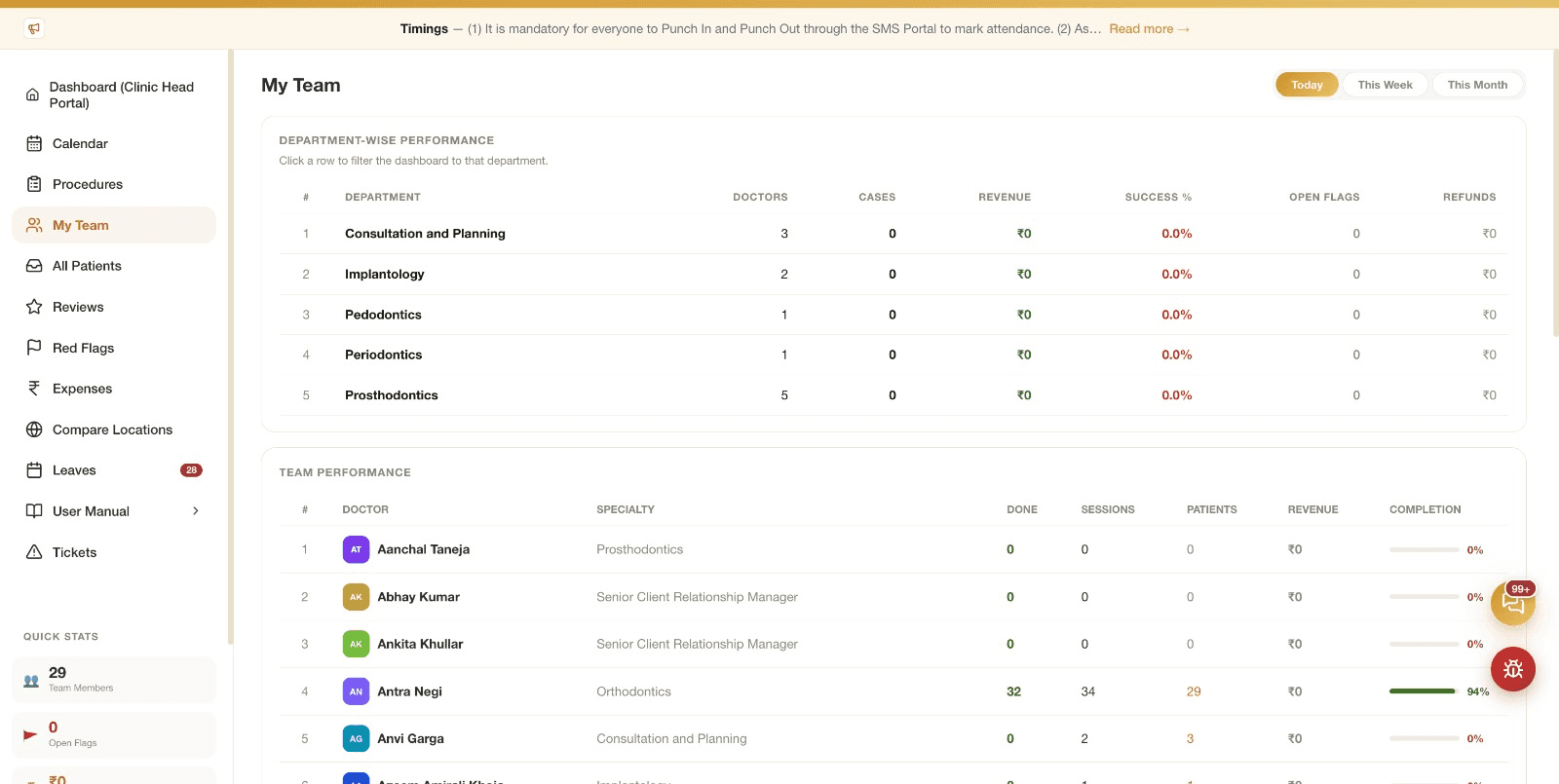Click the REVENUE column header in department table

coord(1005,197)
